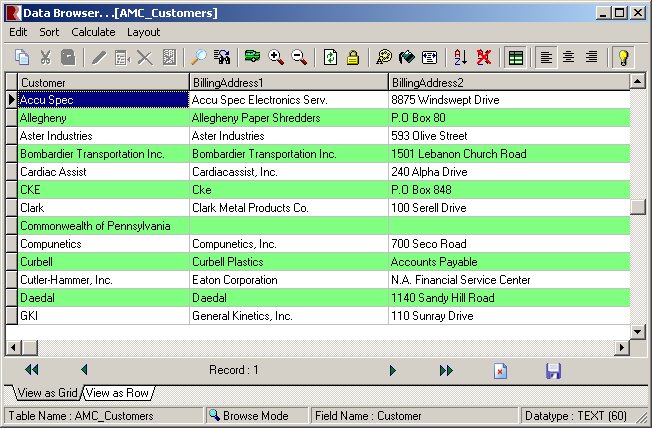Viewport: 652px width, 428px height.
Task: Click horizontal scrollbar right arrow
Action: 622,347
